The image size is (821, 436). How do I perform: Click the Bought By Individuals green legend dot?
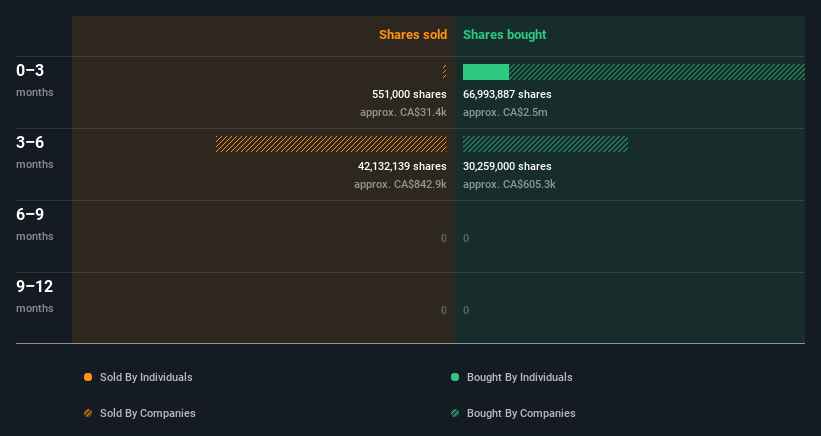[x=455, y=377]
